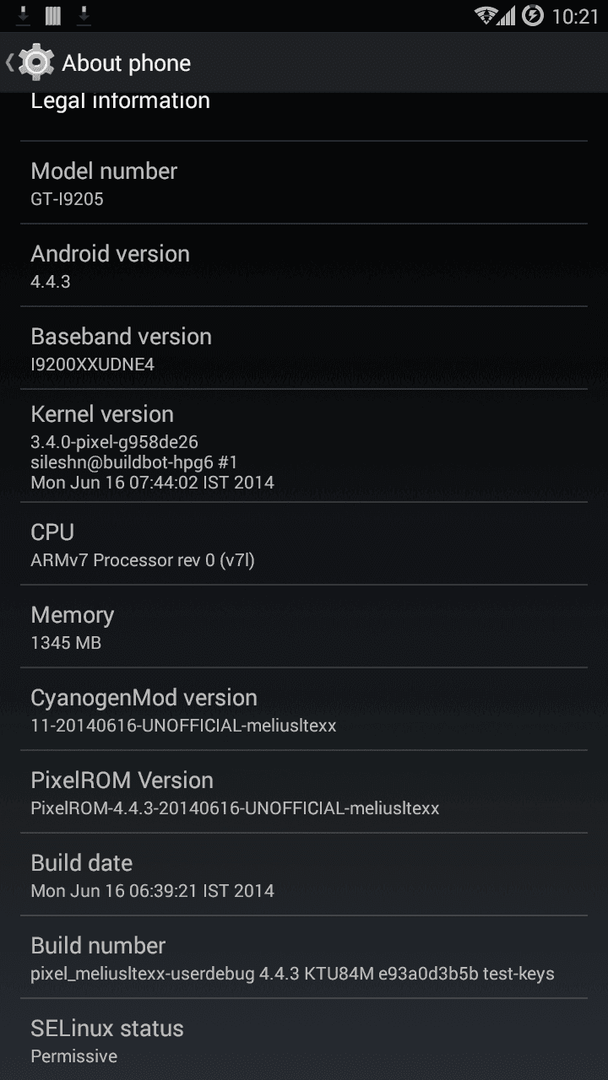Screen dimensions: 608x1080
Task: Tap the Build number entry
Action: click(x=304, y=957)
